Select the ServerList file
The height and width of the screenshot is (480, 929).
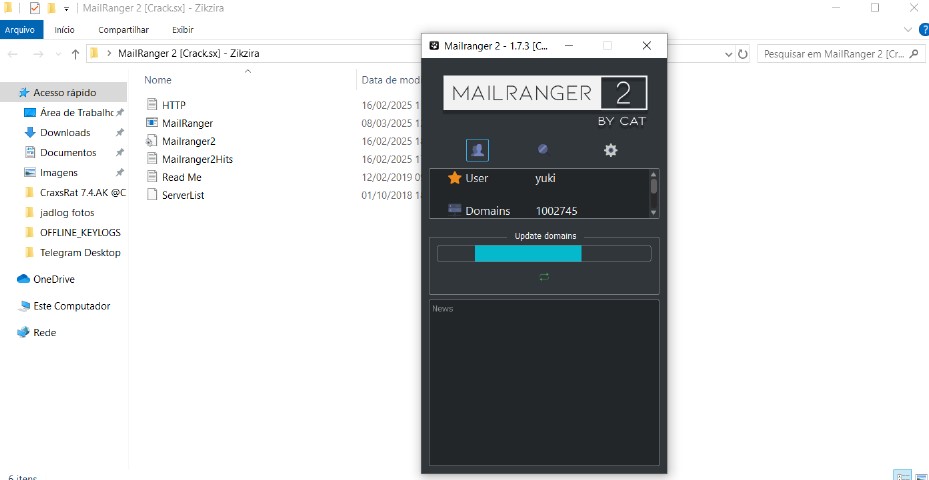point(183,195)
